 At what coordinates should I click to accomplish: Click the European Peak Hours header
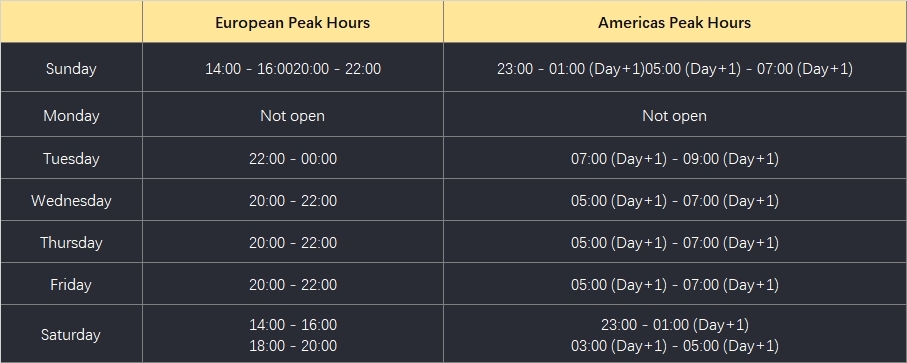(x=293, y=23)
